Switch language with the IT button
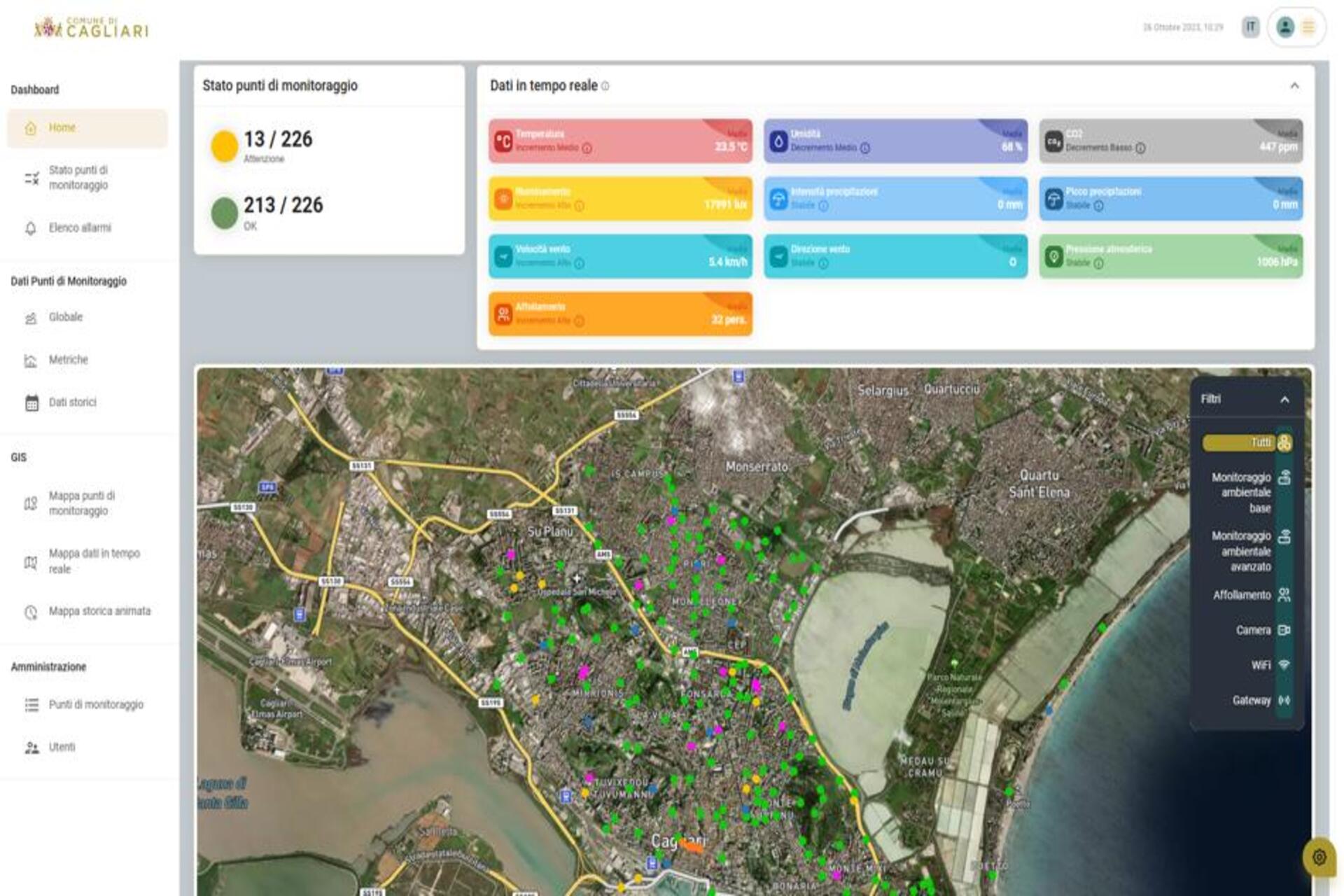This screenshot has width=1344, height=896. pyautogui.click(x=1250, y=27)
